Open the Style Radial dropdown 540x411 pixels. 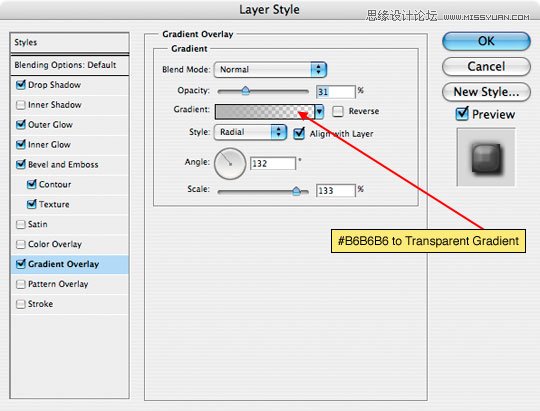pos(250,132)
